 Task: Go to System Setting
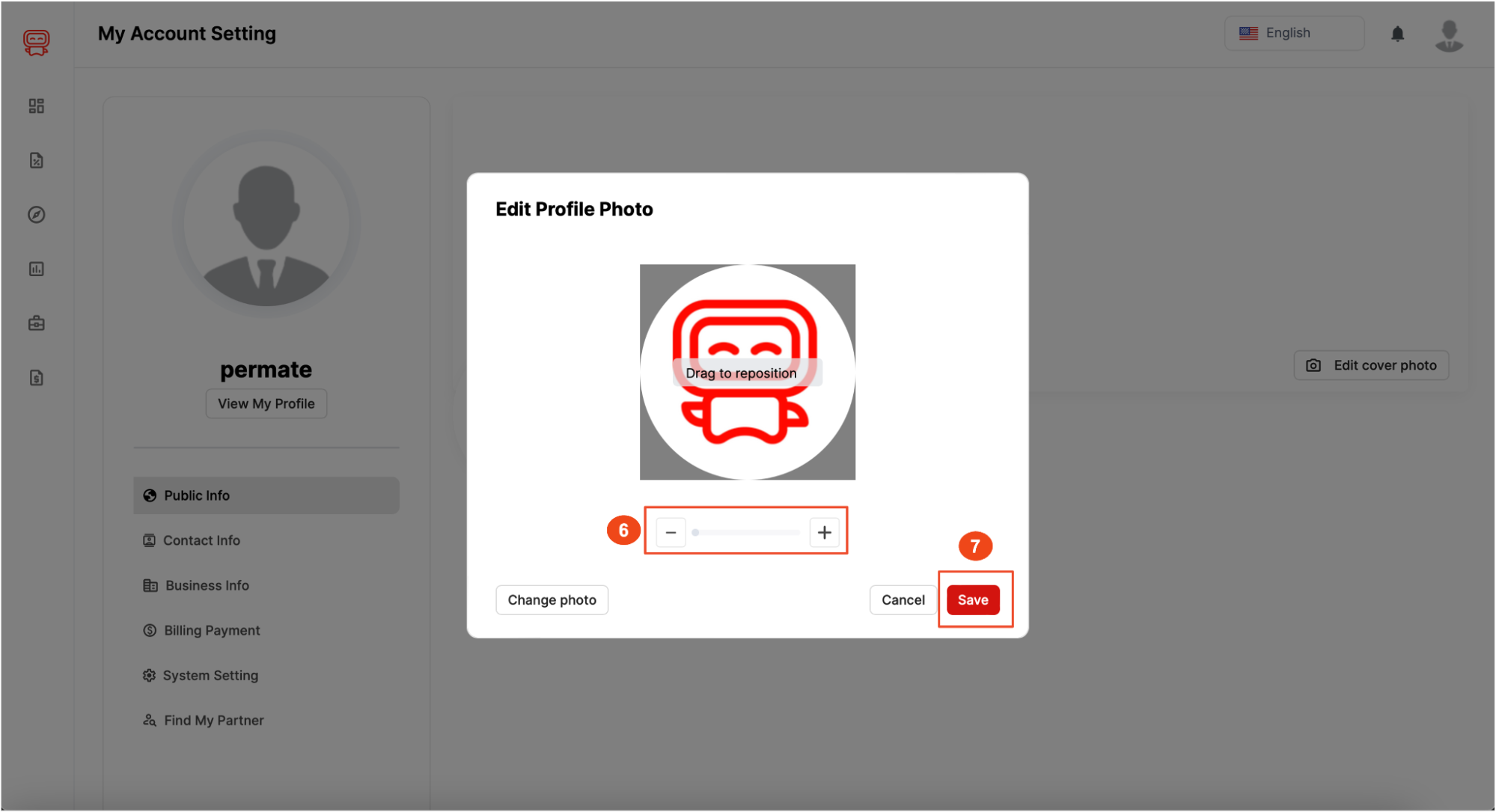click(x=210, y=675)
